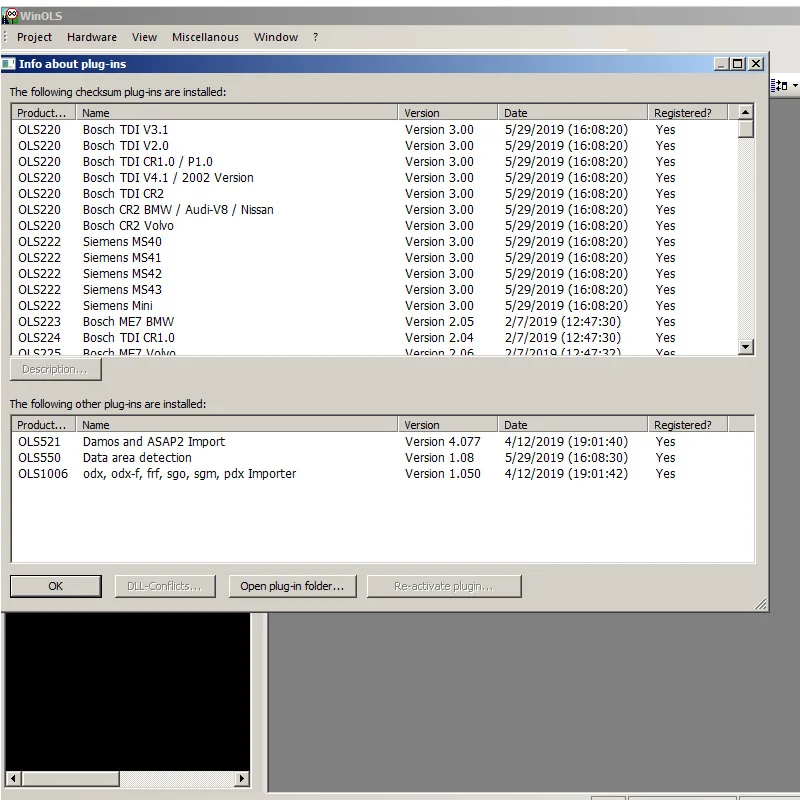Click the left scroll arrow in bottom pane
The height and width of the screenshot is (800, 800).
pyautogui.click(x=13, y=779)
